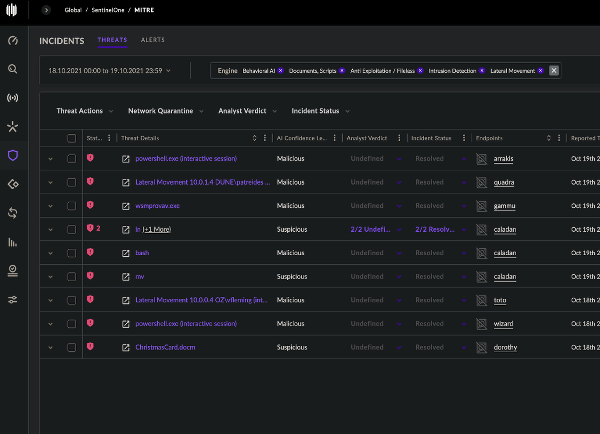The height and width of the screenshot is (434, 600).
Task: Remove the Behavioral AI filter chip
Action: tap(280, 70)
